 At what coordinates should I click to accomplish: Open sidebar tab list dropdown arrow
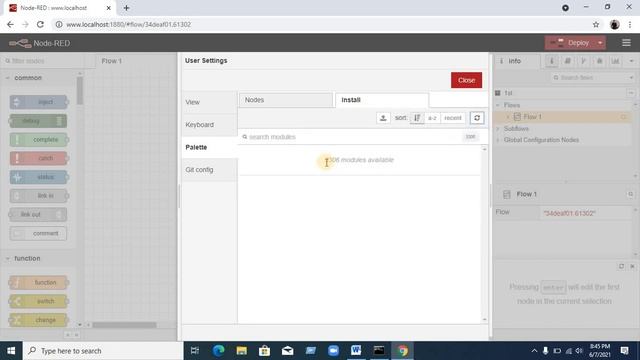(x=631, y=61)
